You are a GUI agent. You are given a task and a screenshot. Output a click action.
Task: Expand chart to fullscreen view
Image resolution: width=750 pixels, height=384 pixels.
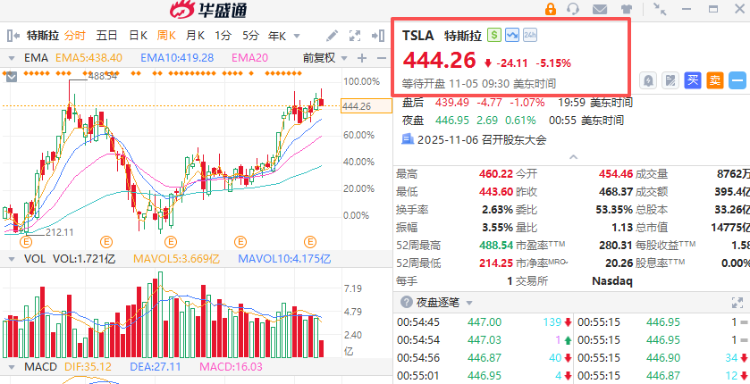[354, 35]
